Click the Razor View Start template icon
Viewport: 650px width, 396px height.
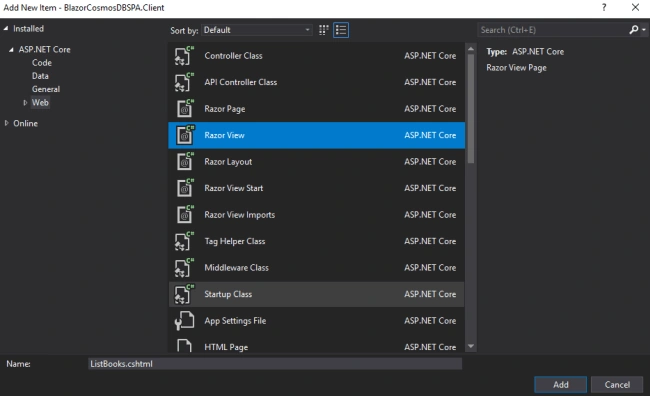(184, 188)
